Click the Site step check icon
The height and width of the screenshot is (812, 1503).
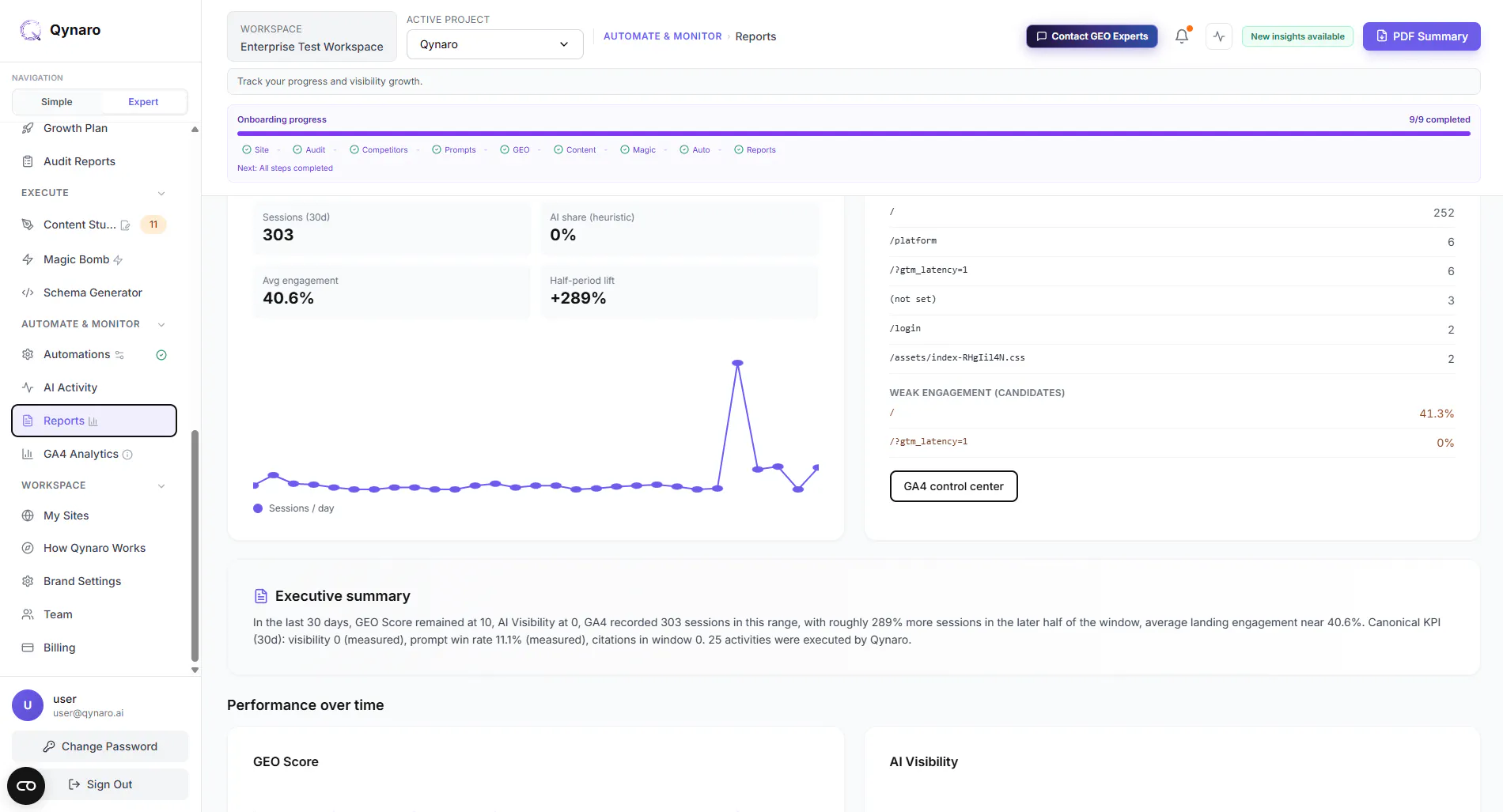(x=247, y=149)
